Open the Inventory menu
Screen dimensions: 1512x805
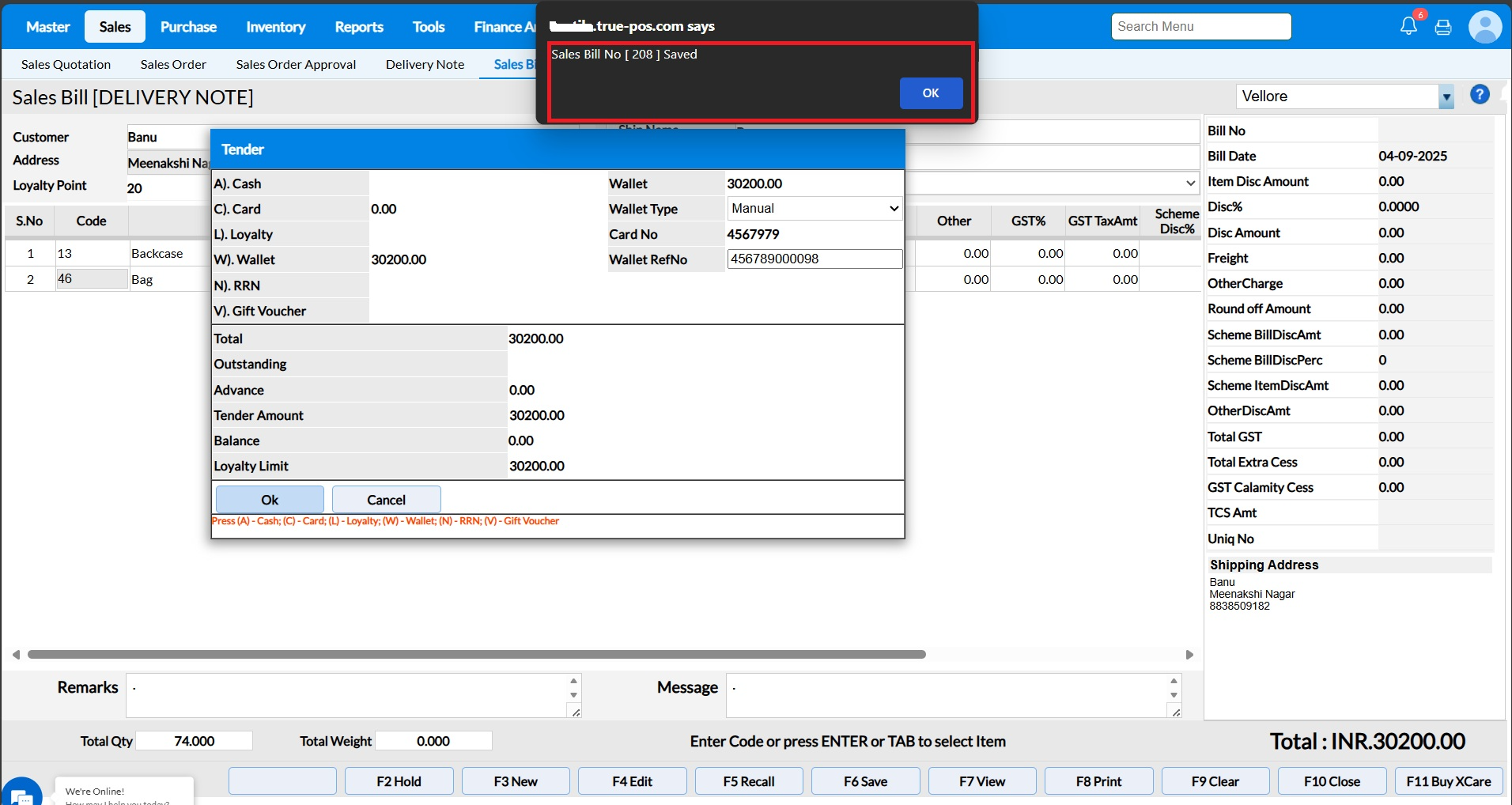pos(275,27)
